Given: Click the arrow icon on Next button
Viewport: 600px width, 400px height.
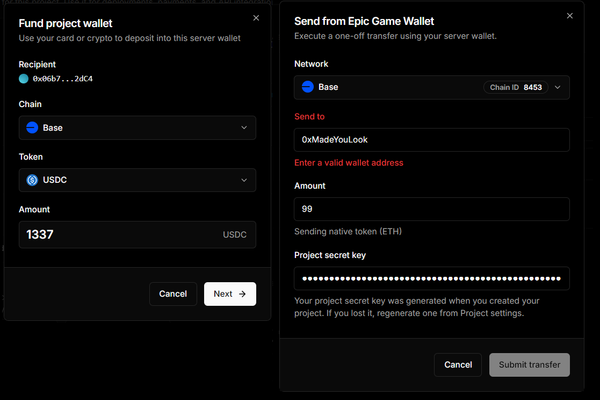Looking at the screenshot, I should point(242,294).
